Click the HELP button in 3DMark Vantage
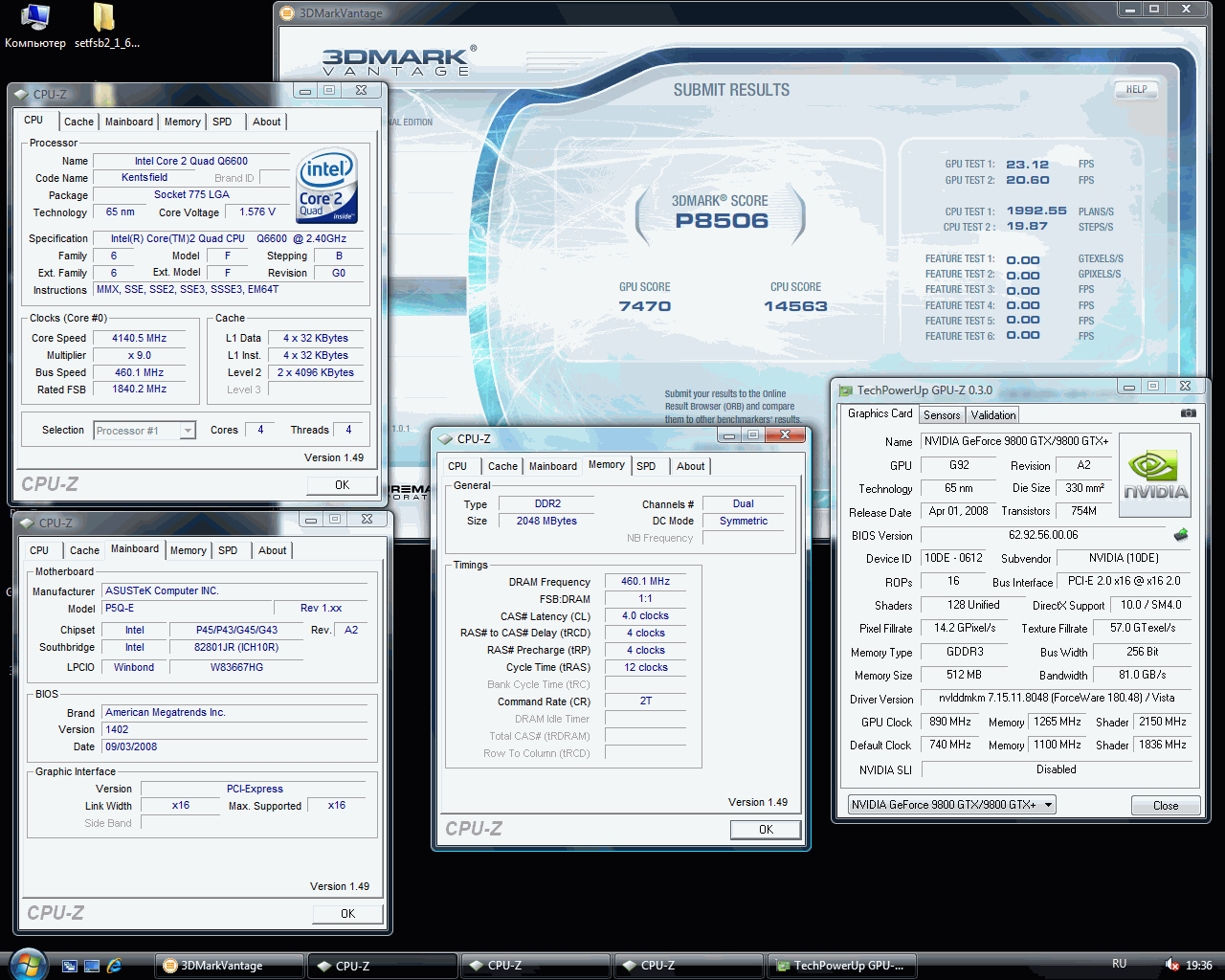Viewport: 1225px width, 980px height. tap(1136, 90)
